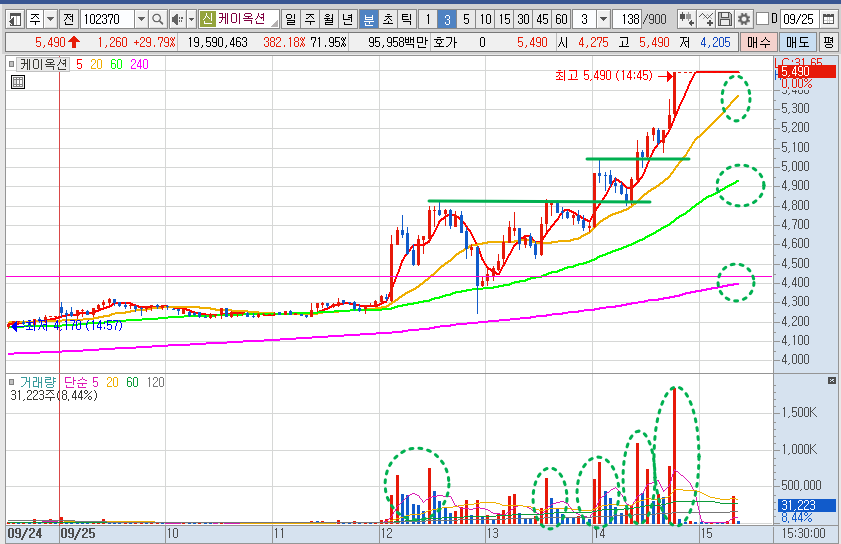Viewport: 841px width, 544px height.
Task: Select the 10 minute interval tab
Action: click(485, 20)
